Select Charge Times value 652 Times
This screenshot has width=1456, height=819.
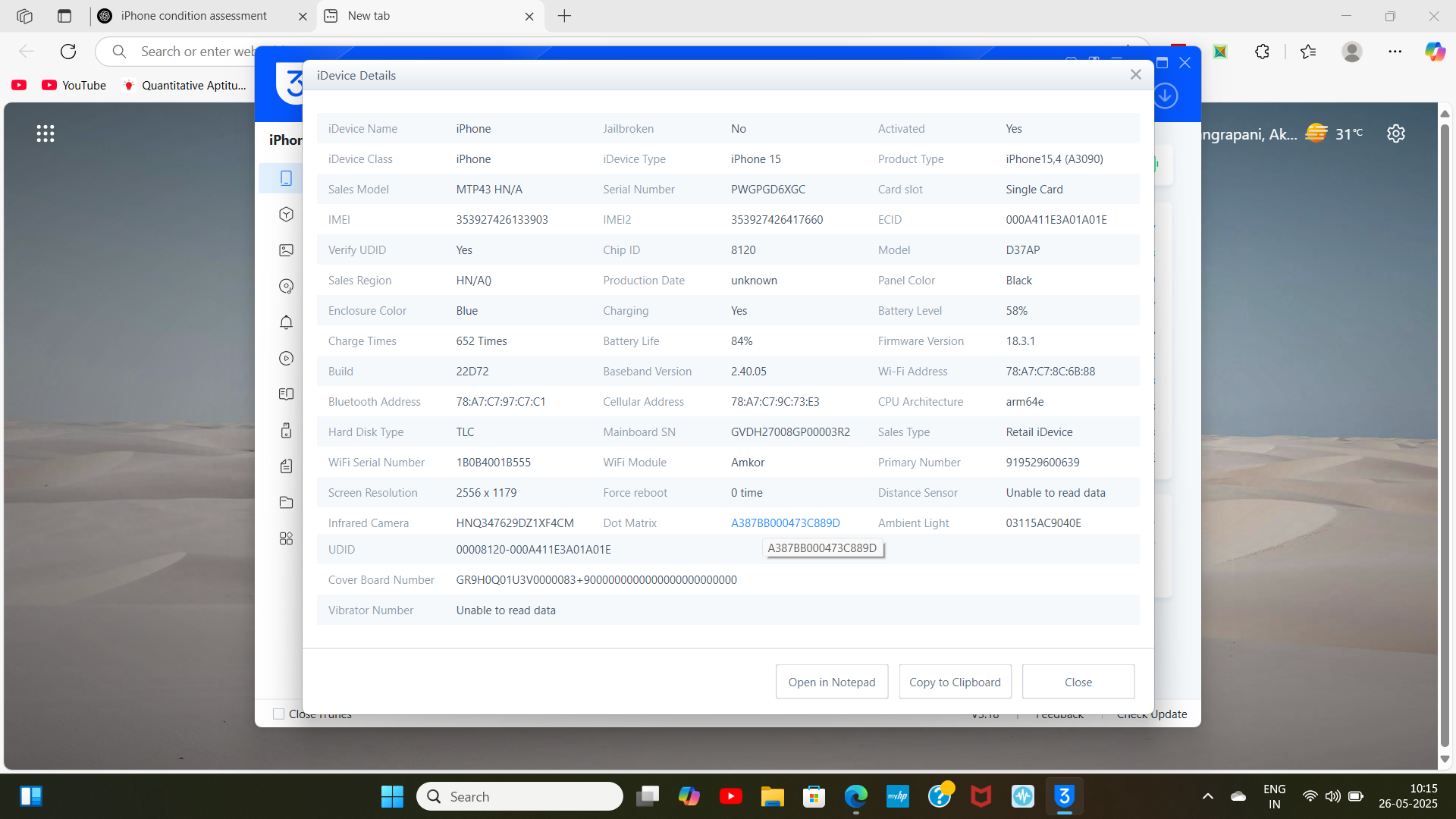tap(482, 341)
